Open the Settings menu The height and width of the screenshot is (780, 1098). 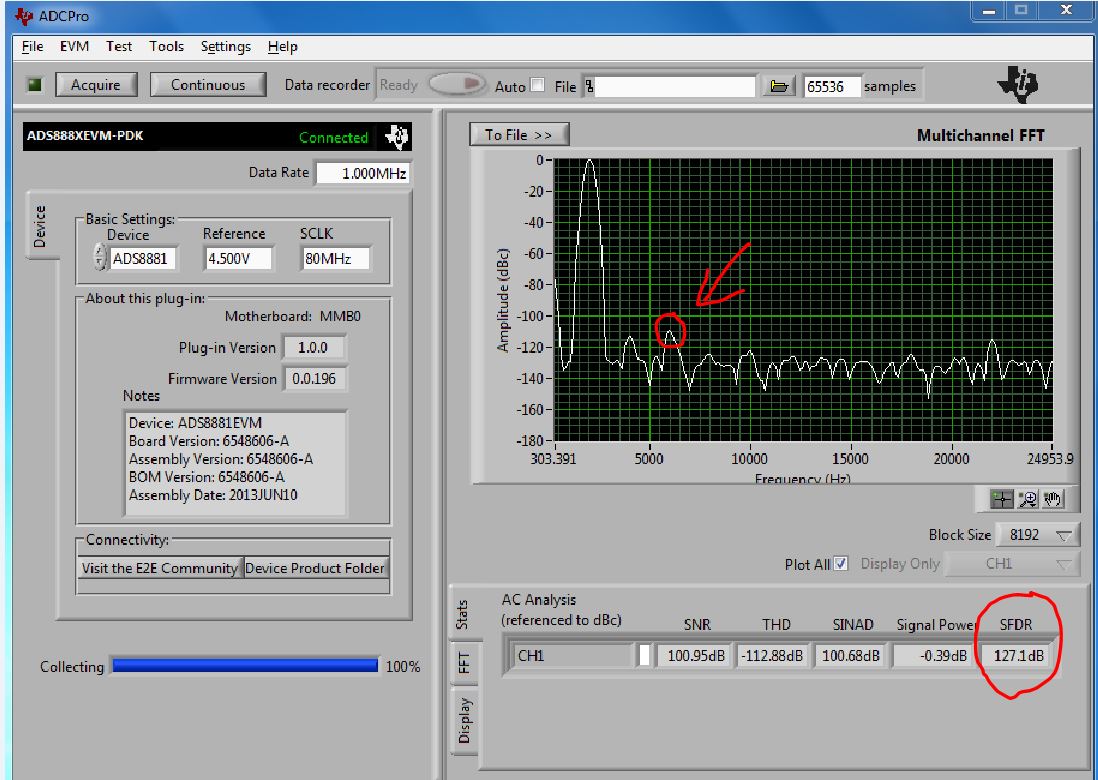(225, 47)
